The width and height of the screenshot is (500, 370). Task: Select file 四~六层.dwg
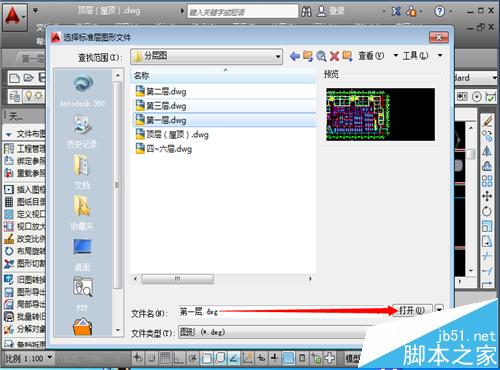point(169,149)
